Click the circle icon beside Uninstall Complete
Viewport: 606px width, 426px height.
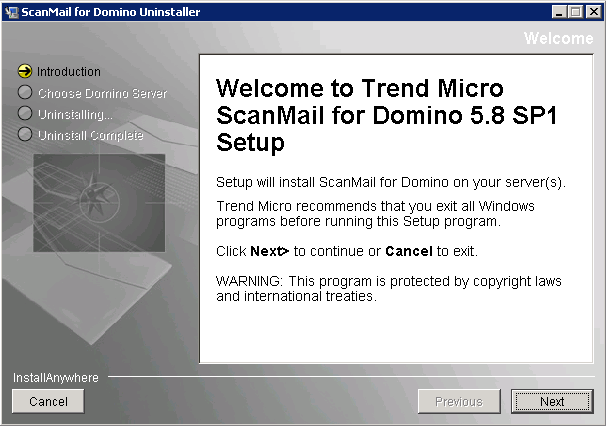click(25, 135)
